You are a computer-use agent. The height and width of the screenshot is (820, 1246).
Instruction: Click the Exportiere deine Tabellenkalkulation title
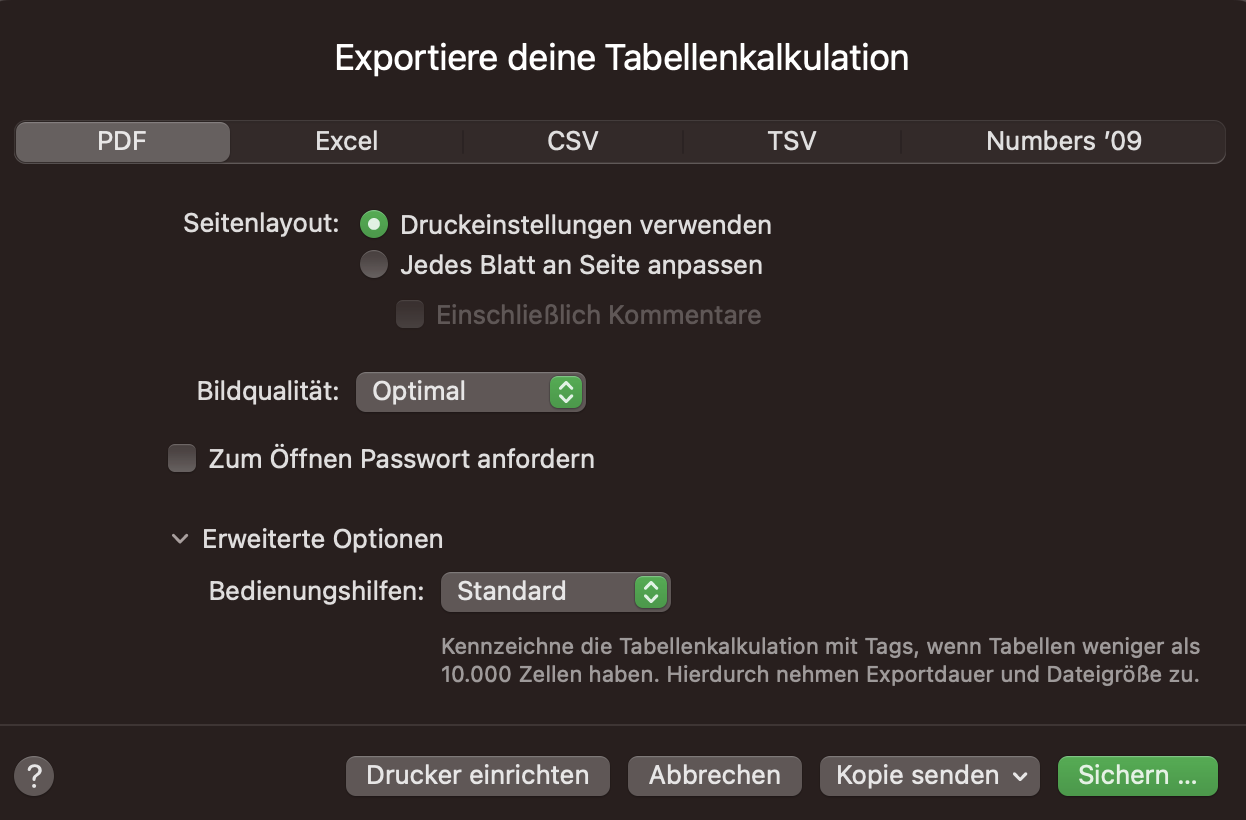click(622, 58)
